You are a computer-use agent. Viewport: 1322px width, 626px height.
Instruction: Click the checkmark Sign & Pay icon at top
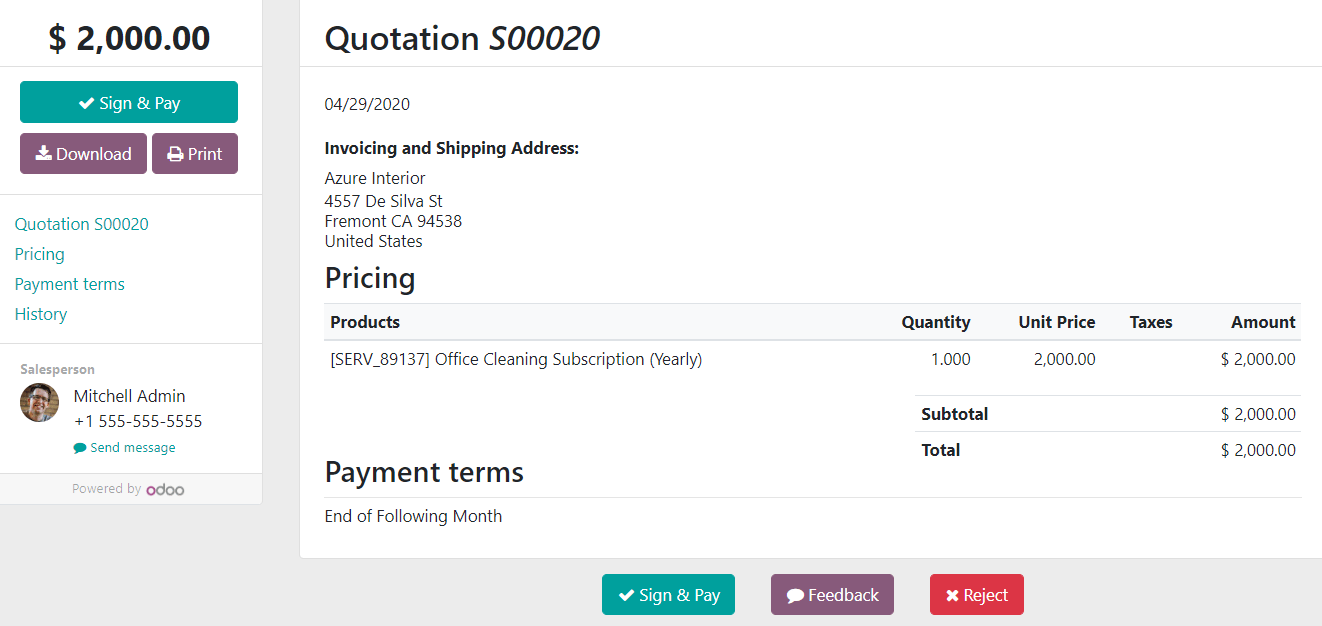point(87,101)
